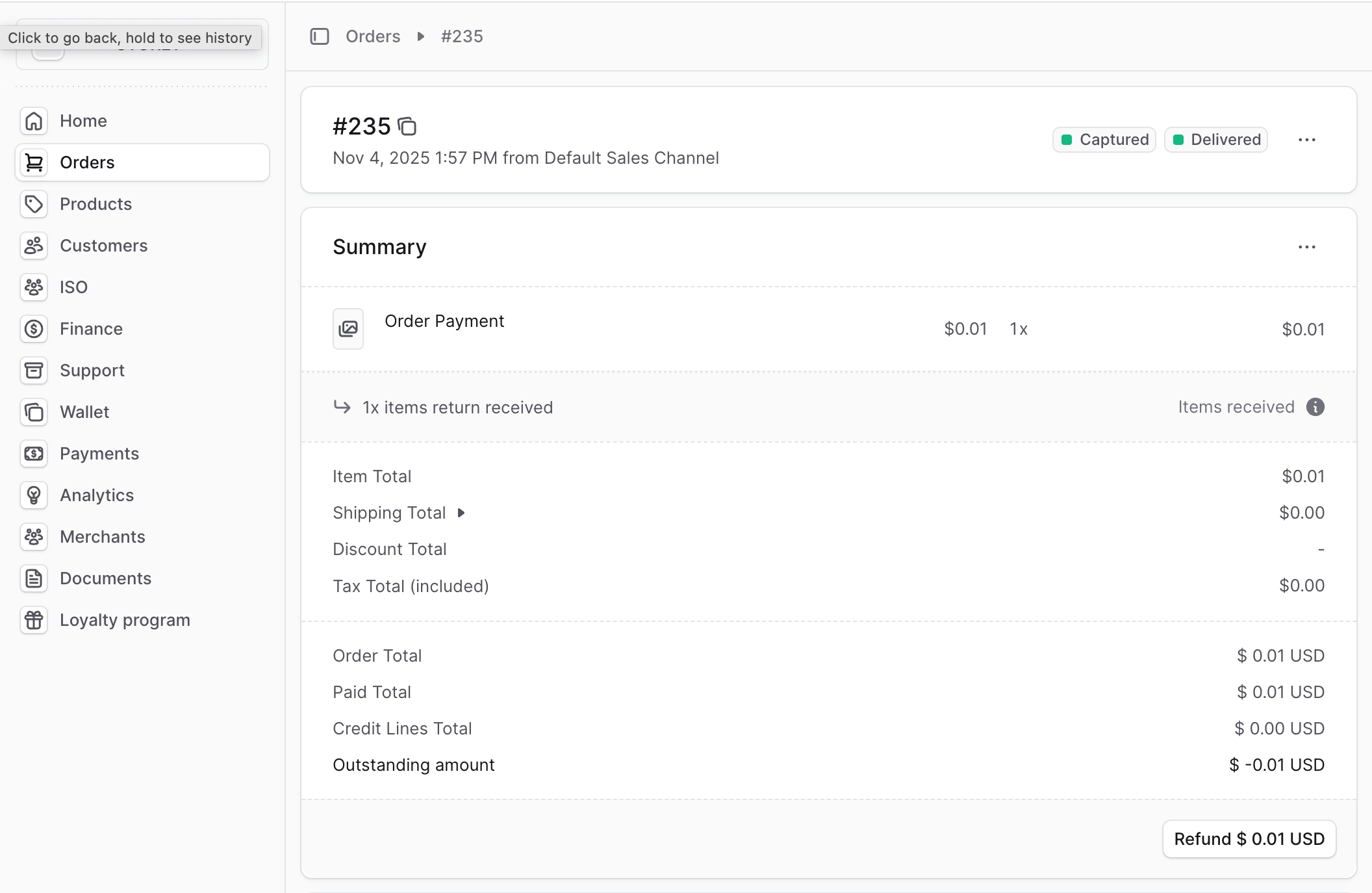Screen dimensions: 1372x893
Task: Click the Documents page icon
Action: 34,578
